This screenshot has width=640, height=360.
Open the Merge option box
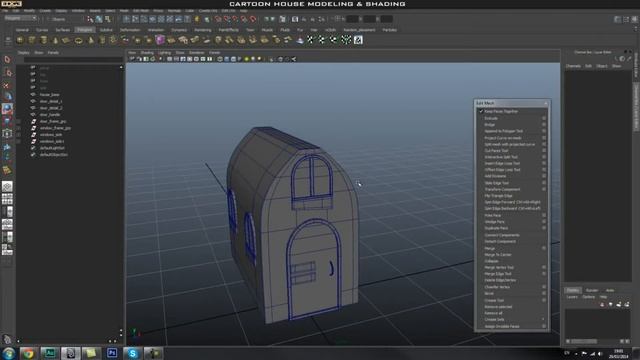point(544,248)
